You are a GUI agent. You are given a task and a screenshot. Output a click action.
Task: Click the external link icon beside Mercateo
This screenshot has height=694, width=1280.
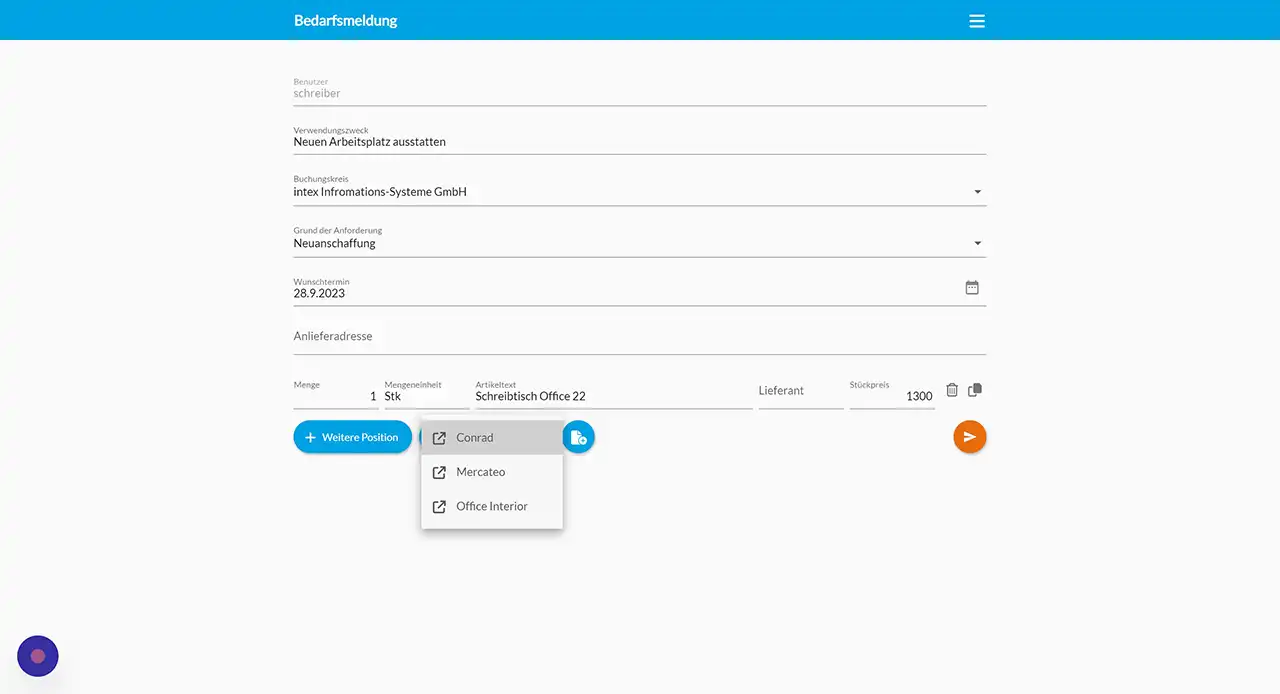tap(439, 472)
